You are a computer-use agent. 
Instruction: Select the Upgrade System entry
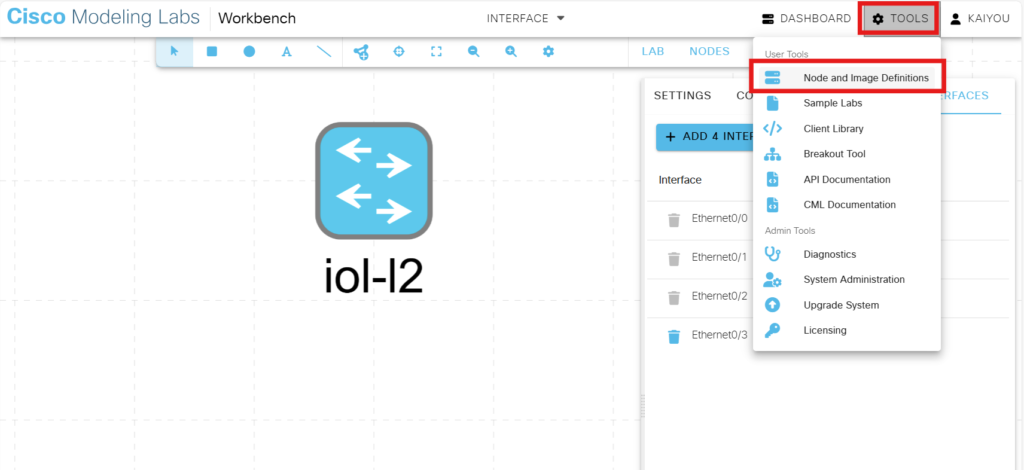[x=846, y=305]
